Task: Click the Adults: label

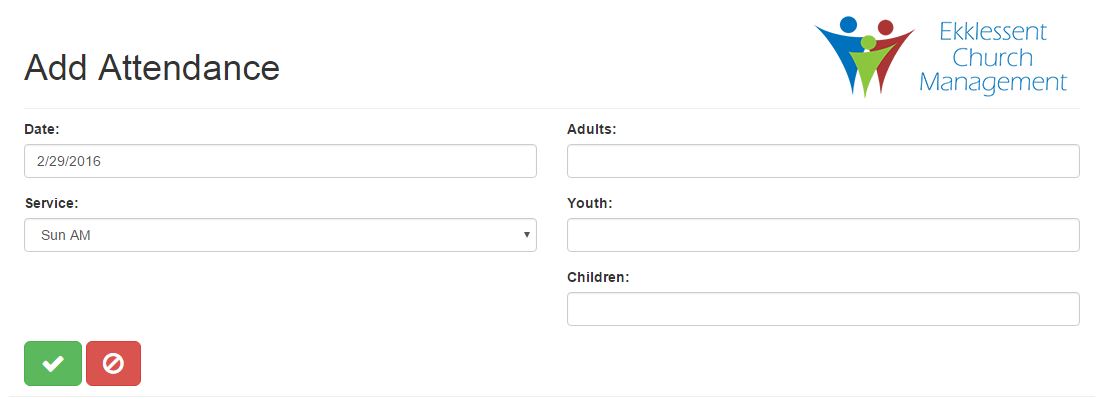Action: [x=592, y=129]
